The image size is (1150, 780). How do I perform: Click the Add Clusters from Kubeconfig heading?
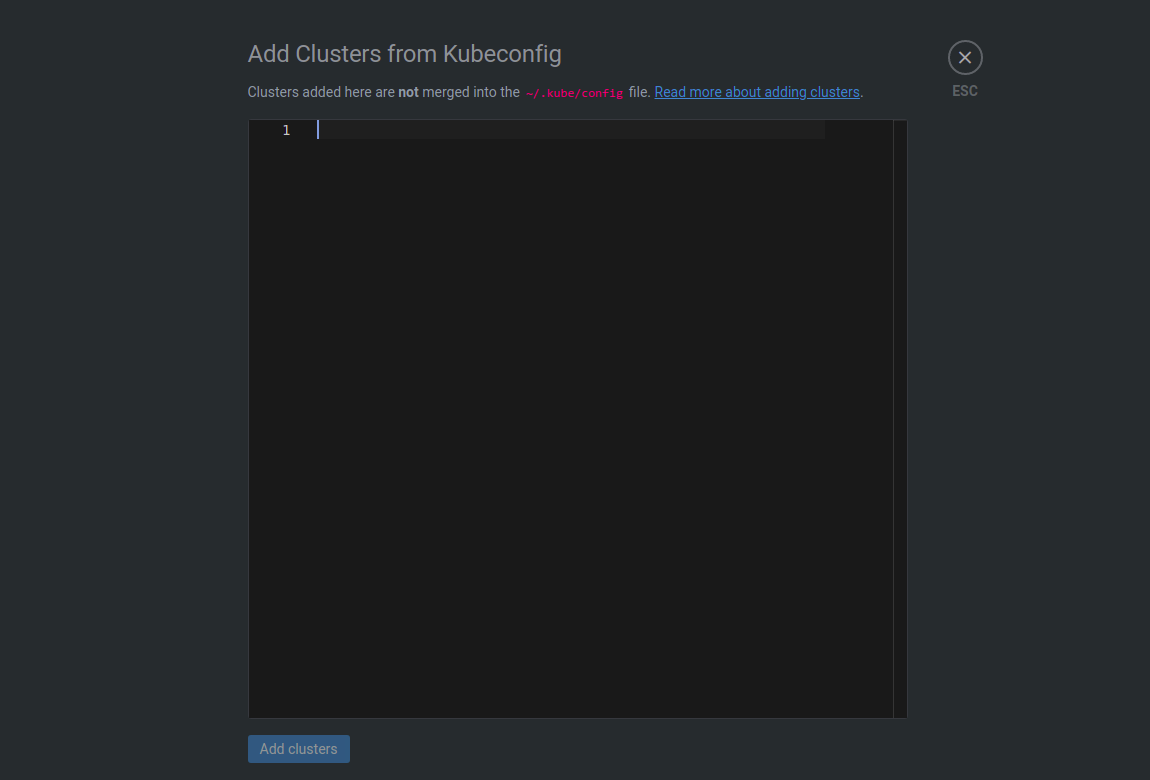click(404, 54)
